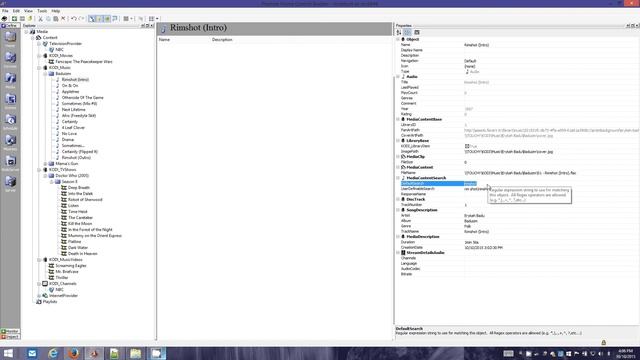Viewport: 640px width, 360px height.
Task: Click the green plus Add toolbar icon
Action: point(14,19)
